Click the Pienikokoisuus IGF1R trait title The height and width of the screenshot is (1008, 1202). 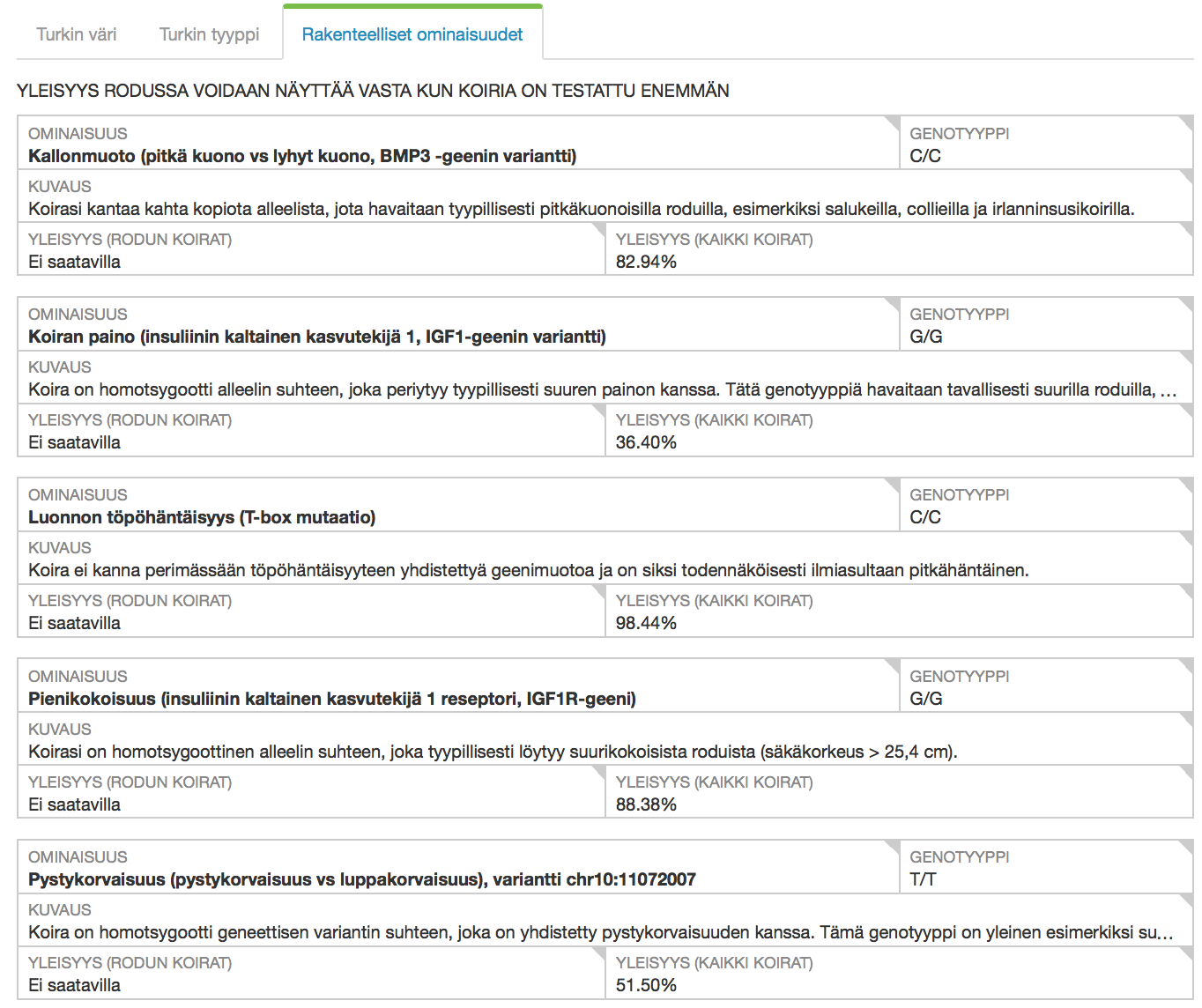coord(331,700)
